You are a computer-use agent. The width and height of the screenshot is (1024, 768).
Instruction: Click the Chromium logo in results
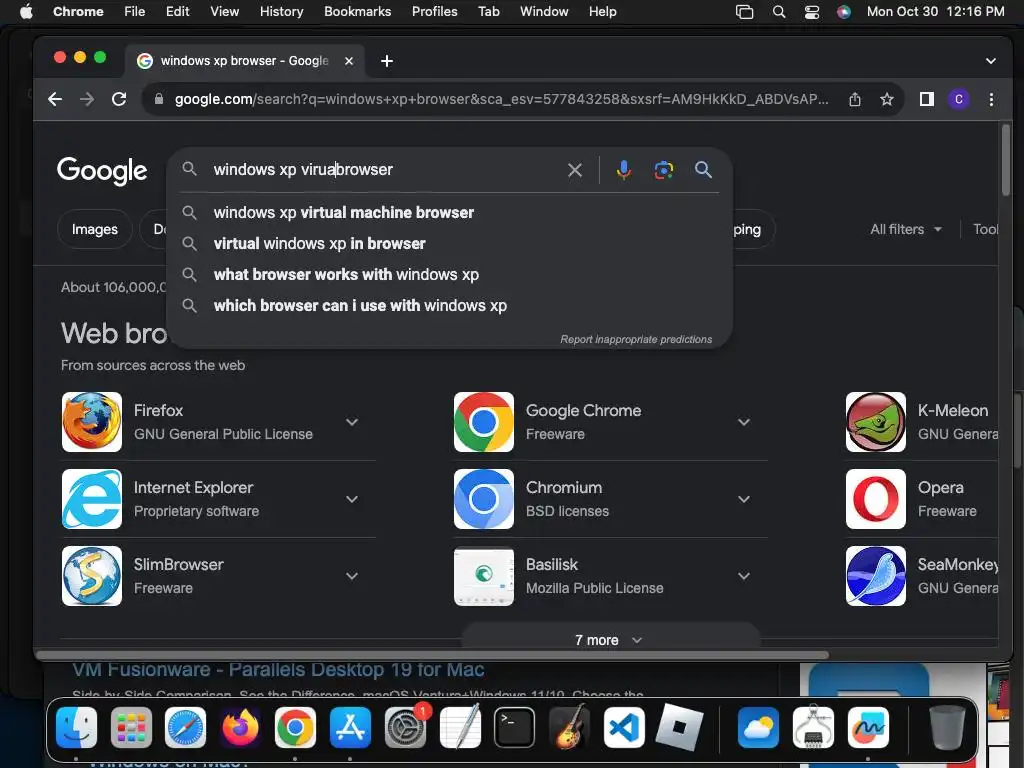pos(484,499)
